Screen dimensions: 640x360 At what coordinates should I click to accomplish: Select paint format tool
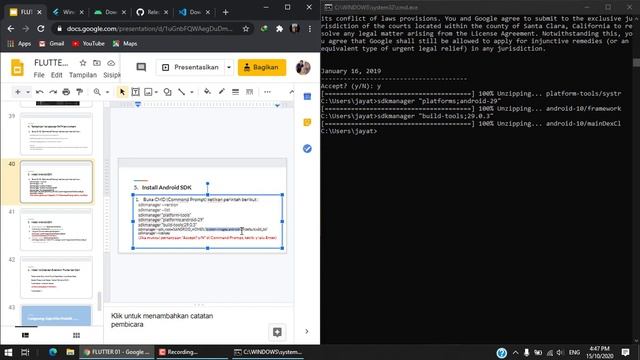[x=80, y=92]
